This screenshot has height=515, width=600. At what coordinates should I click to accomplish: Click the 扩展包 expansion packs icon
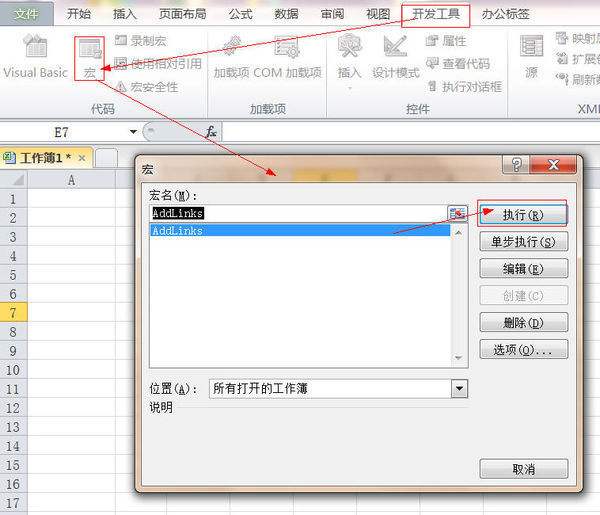[x=562, y=59]
